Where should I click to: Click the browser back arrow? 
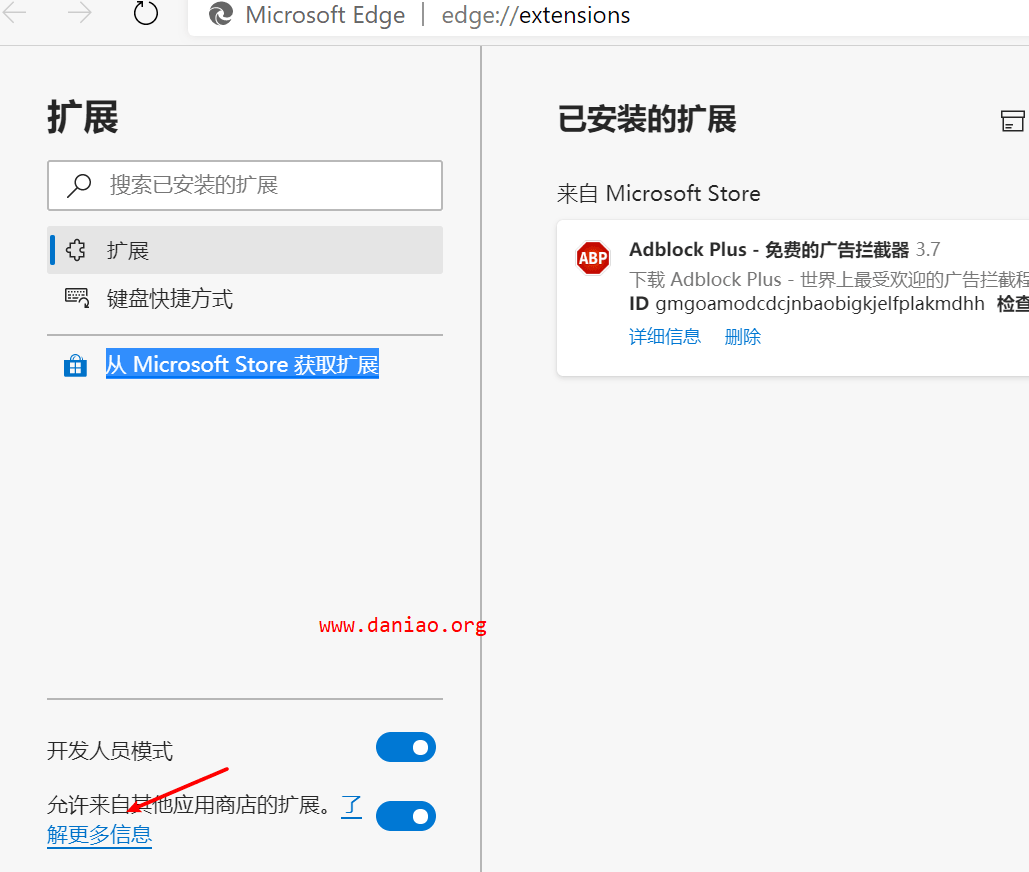click(x=14, y=12)
